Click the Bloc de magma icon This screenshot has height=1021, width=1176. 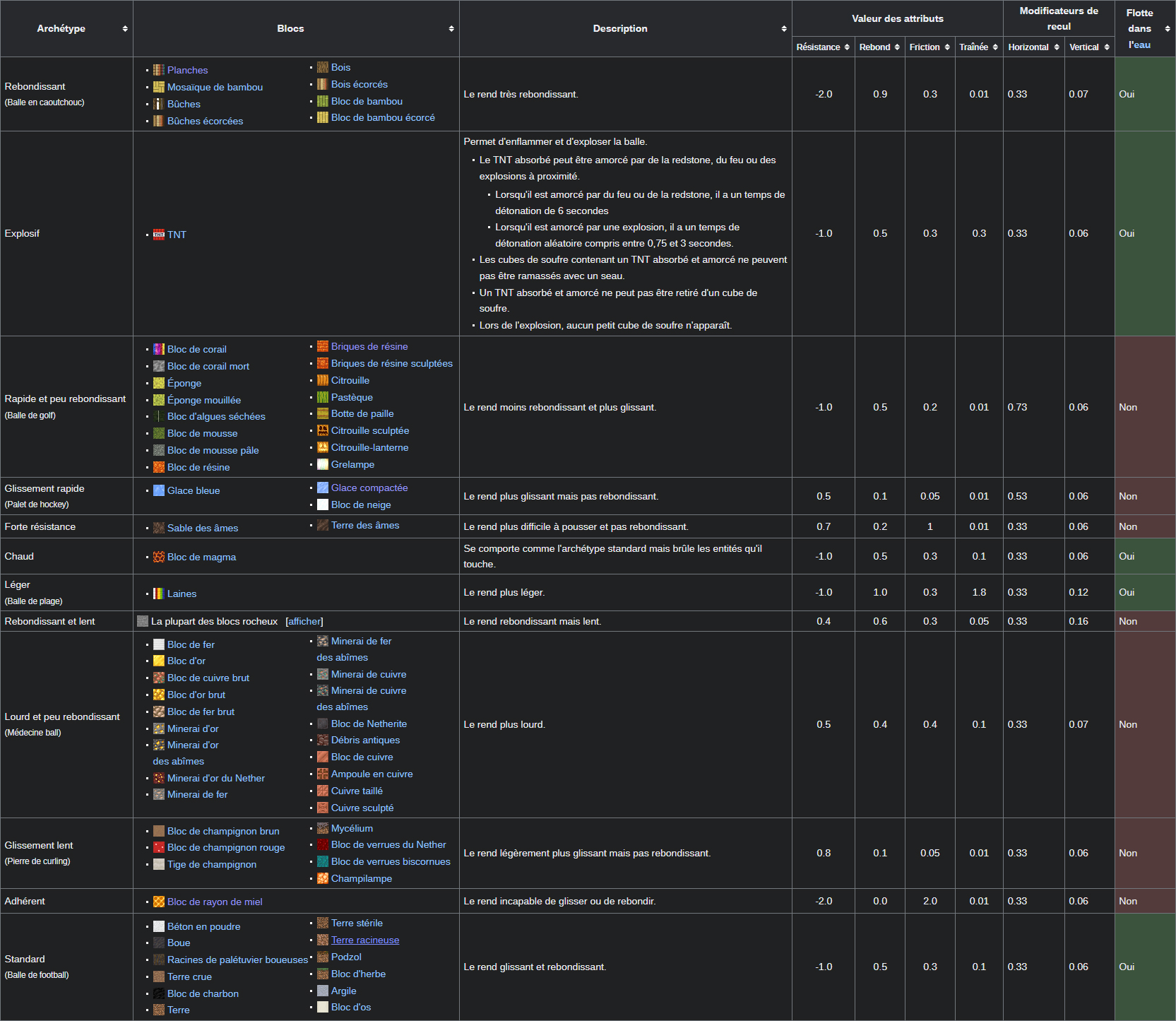159,557
